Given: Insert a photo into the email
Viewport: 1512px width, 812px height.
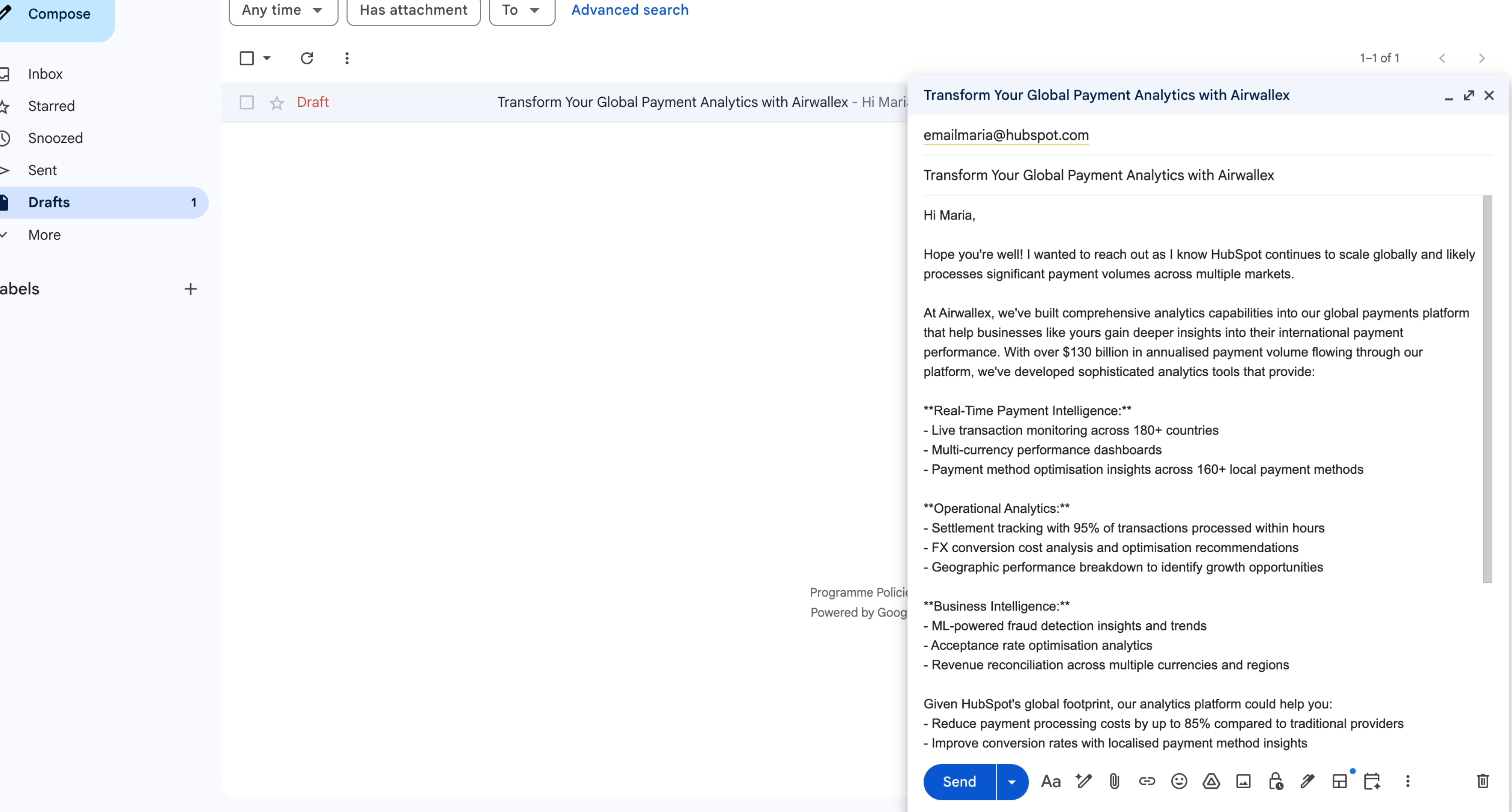Looking at the screenshot, I should point(1243,781).
